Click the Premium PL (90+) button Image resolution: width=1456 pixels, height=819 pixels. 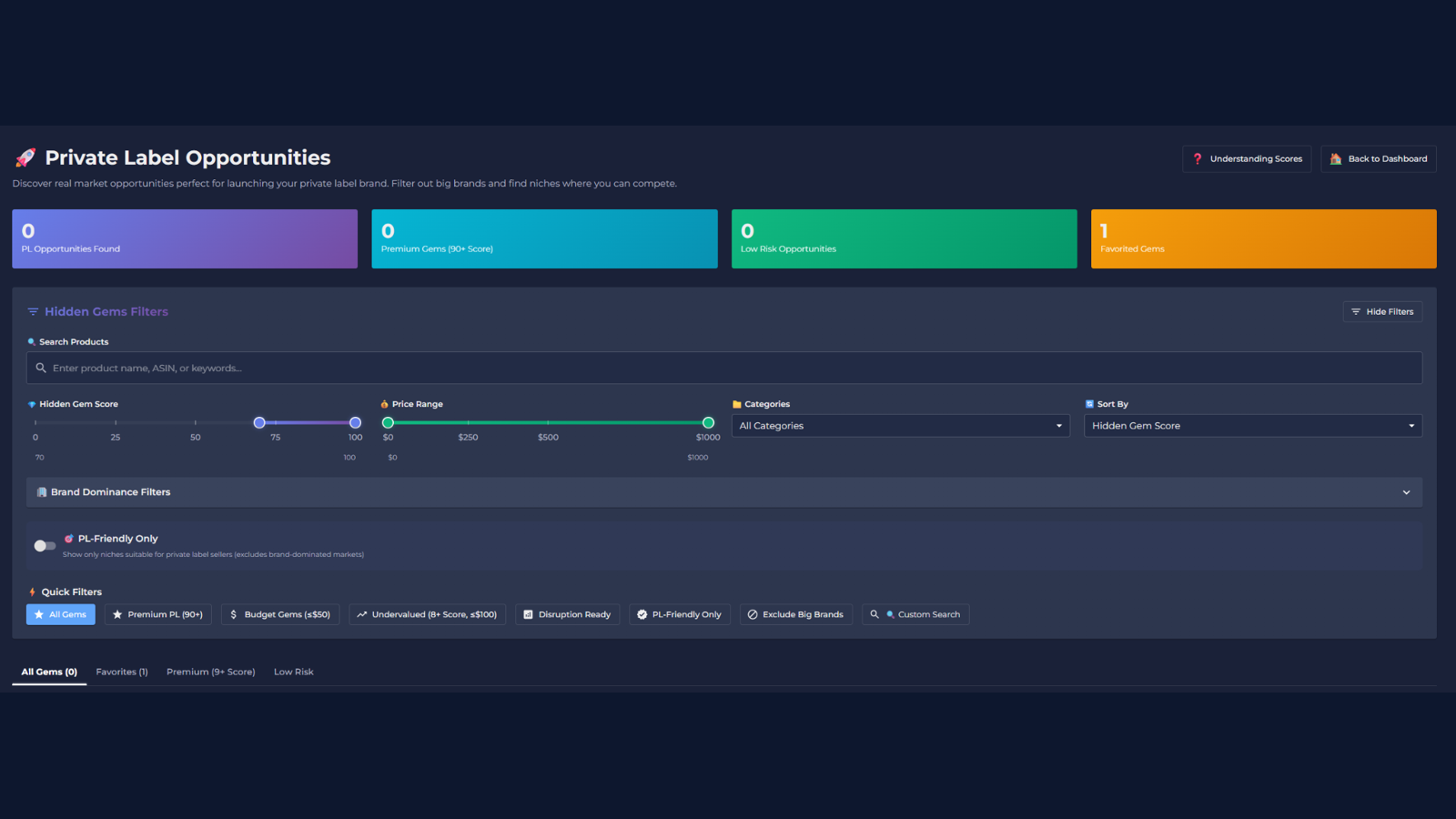click(158, 615)
